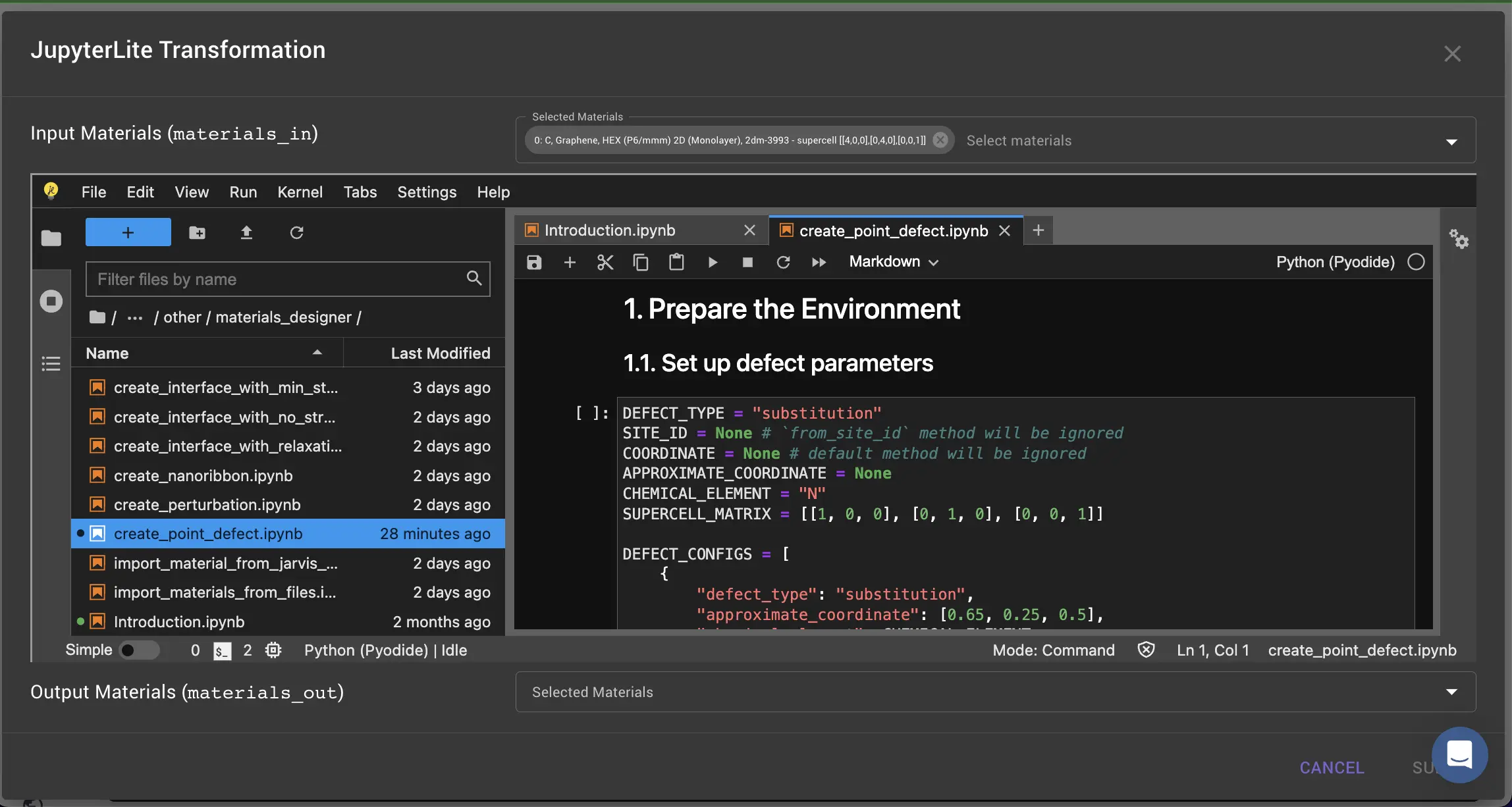The image size is (1512, 807).
Task: Switch to the Introduction.ipynb tab
Action: click(x=609, y=230)
